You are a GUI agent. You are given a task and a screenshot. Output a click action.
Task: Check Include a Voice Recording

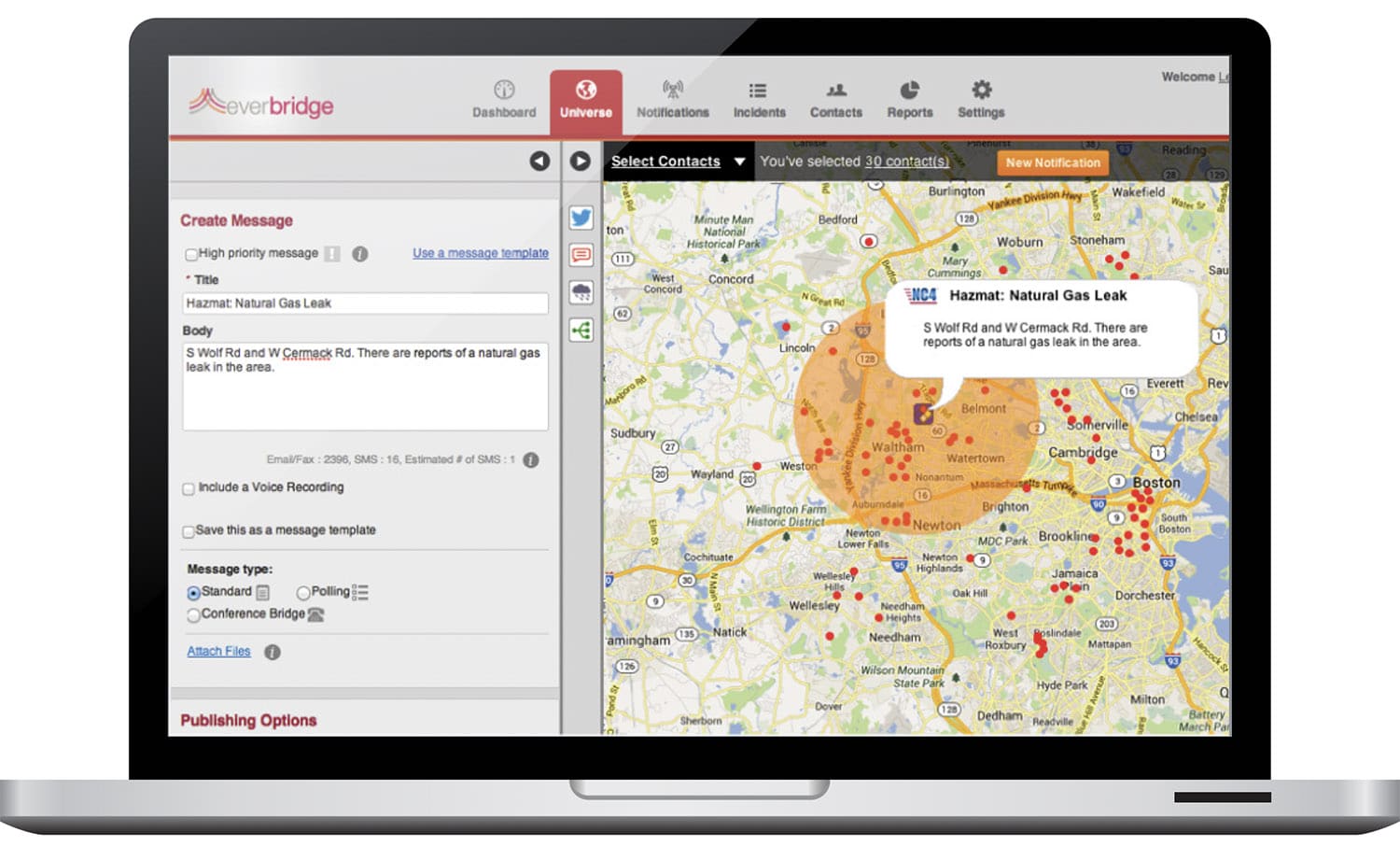tap(189, 488)
